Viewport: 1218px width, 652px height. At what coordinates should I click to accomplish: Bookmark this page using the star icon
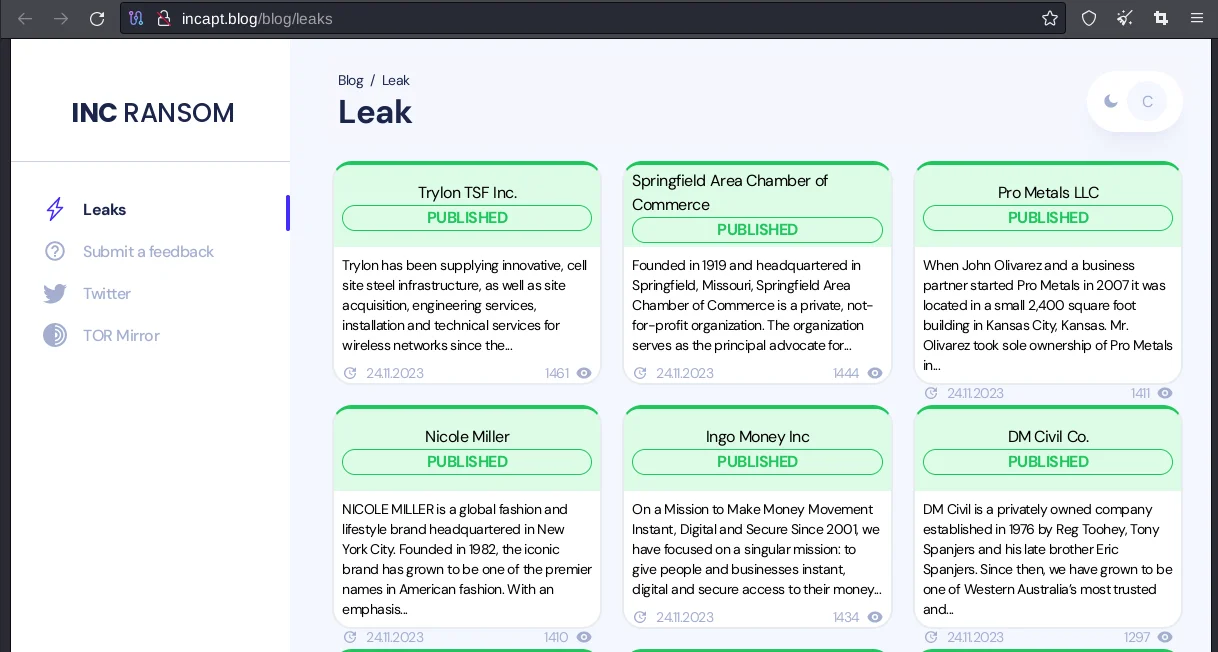(x=1049, y=18)
